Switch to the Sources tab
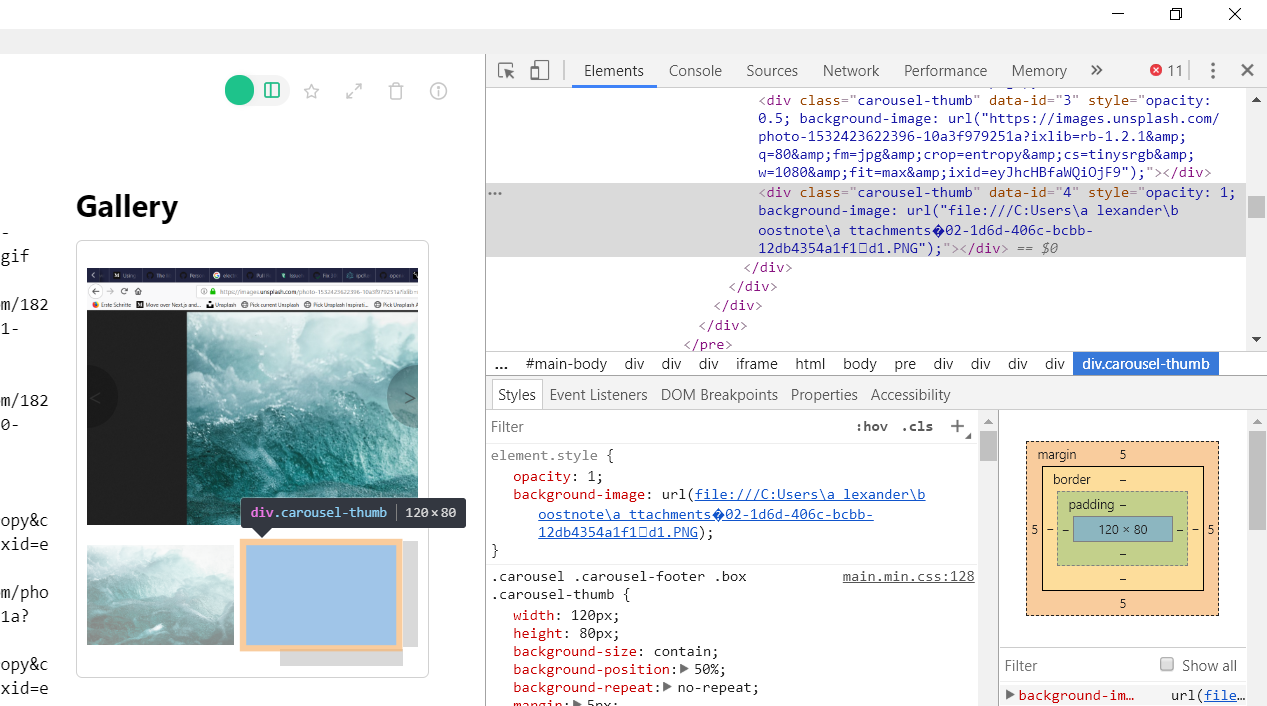 point(772,70)
